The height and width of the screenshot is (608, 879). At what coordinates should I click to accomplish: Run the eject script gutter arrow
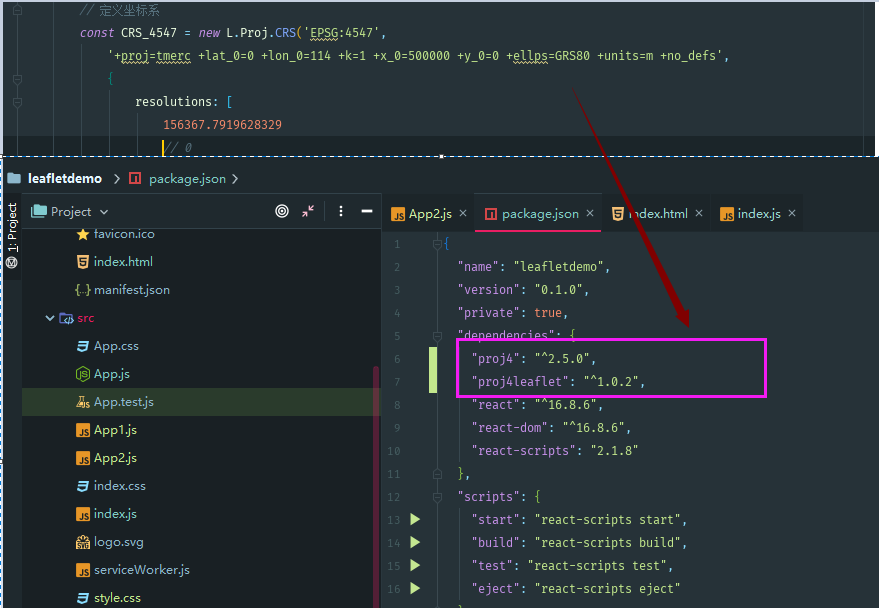pyautogui.click(x=415, y=588)
